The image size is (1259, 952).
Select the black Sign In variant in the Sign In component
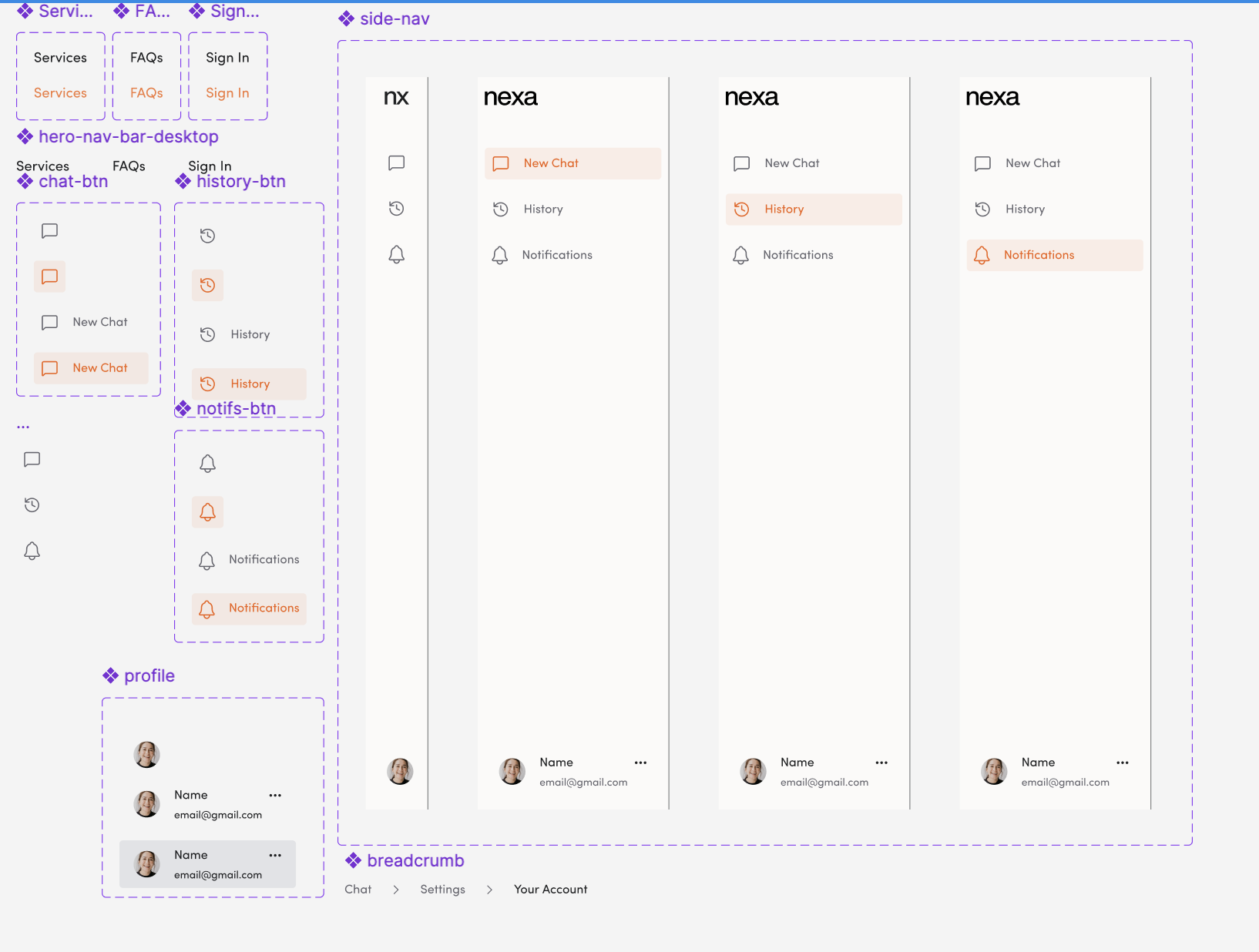tap(227, 58)
